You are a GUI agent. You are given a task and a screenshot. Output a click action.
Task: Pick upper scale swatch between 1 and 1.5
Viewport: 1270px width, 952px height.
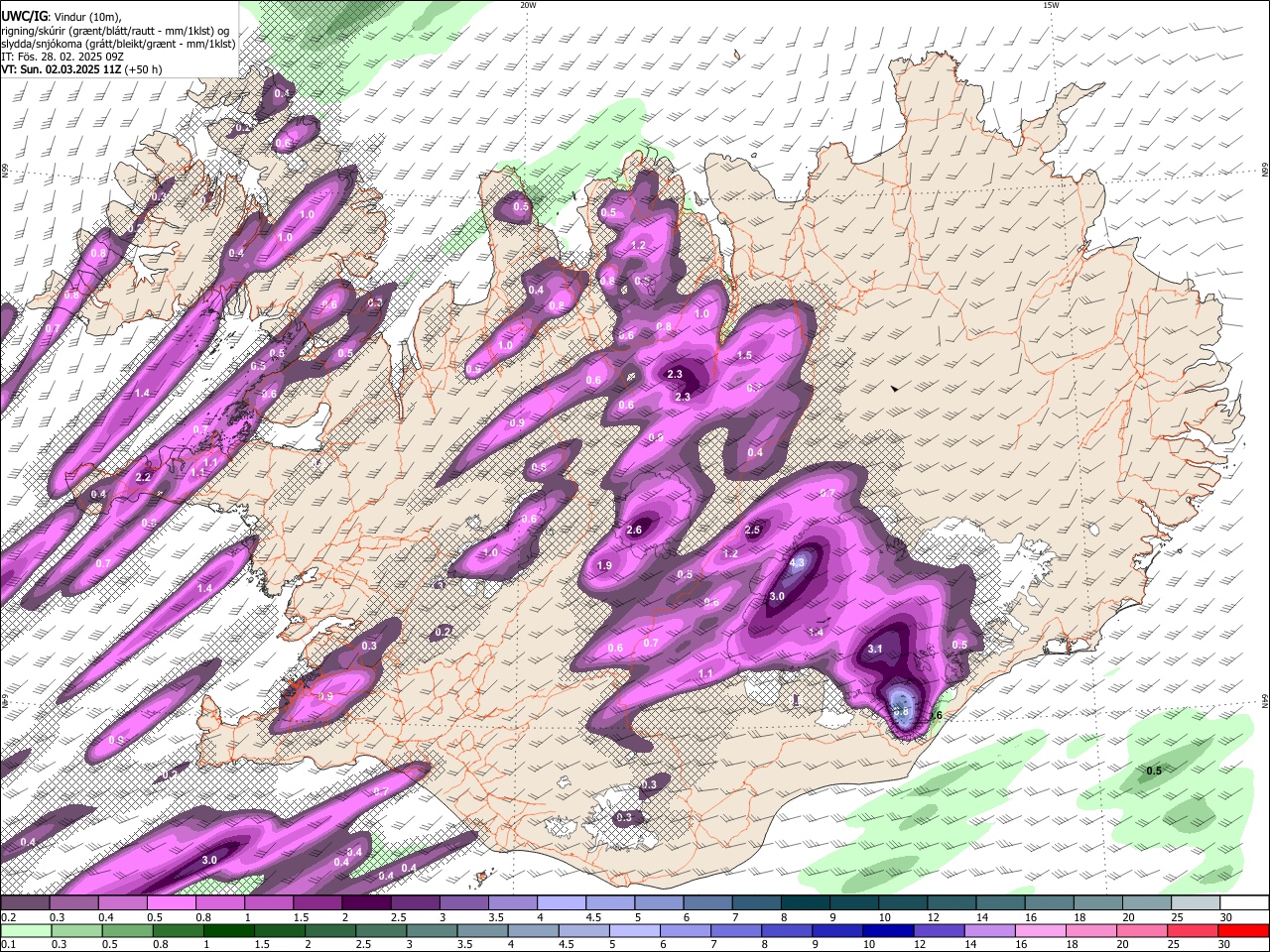click(x=269, y=902)
